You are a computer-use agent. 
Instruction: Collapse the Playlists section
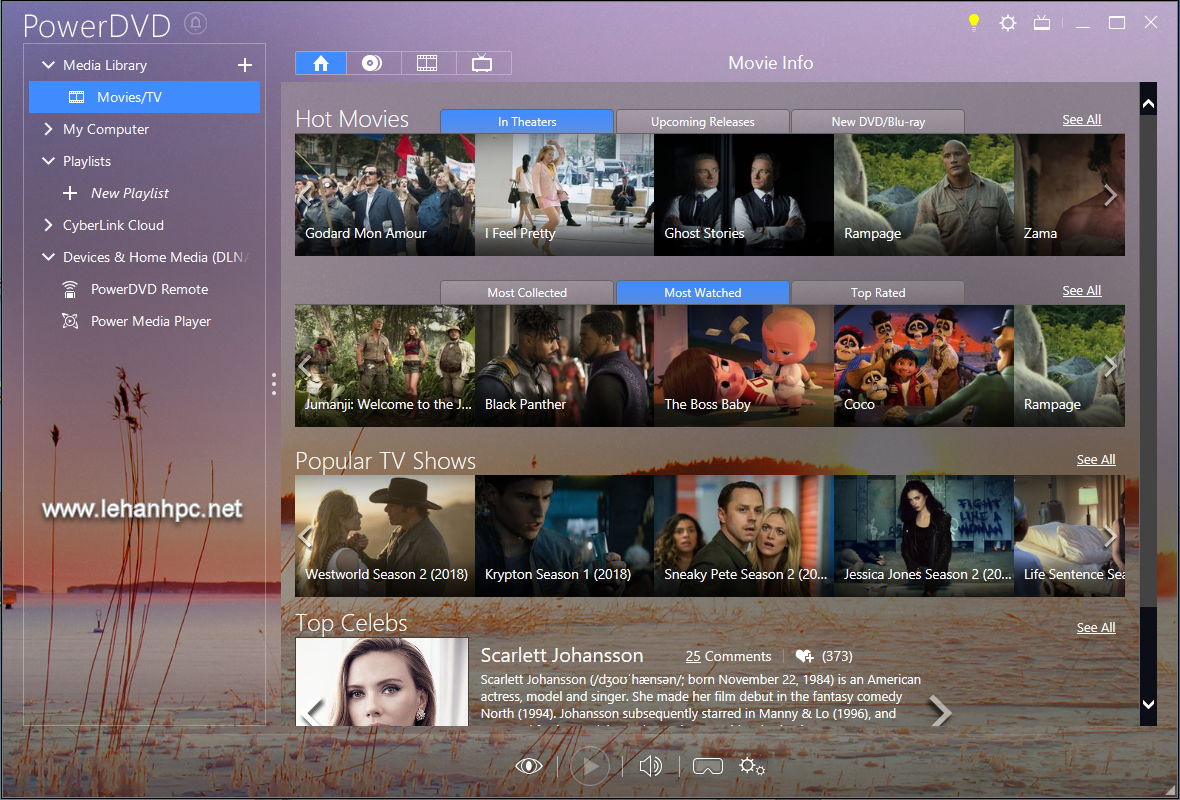[48, 161]
